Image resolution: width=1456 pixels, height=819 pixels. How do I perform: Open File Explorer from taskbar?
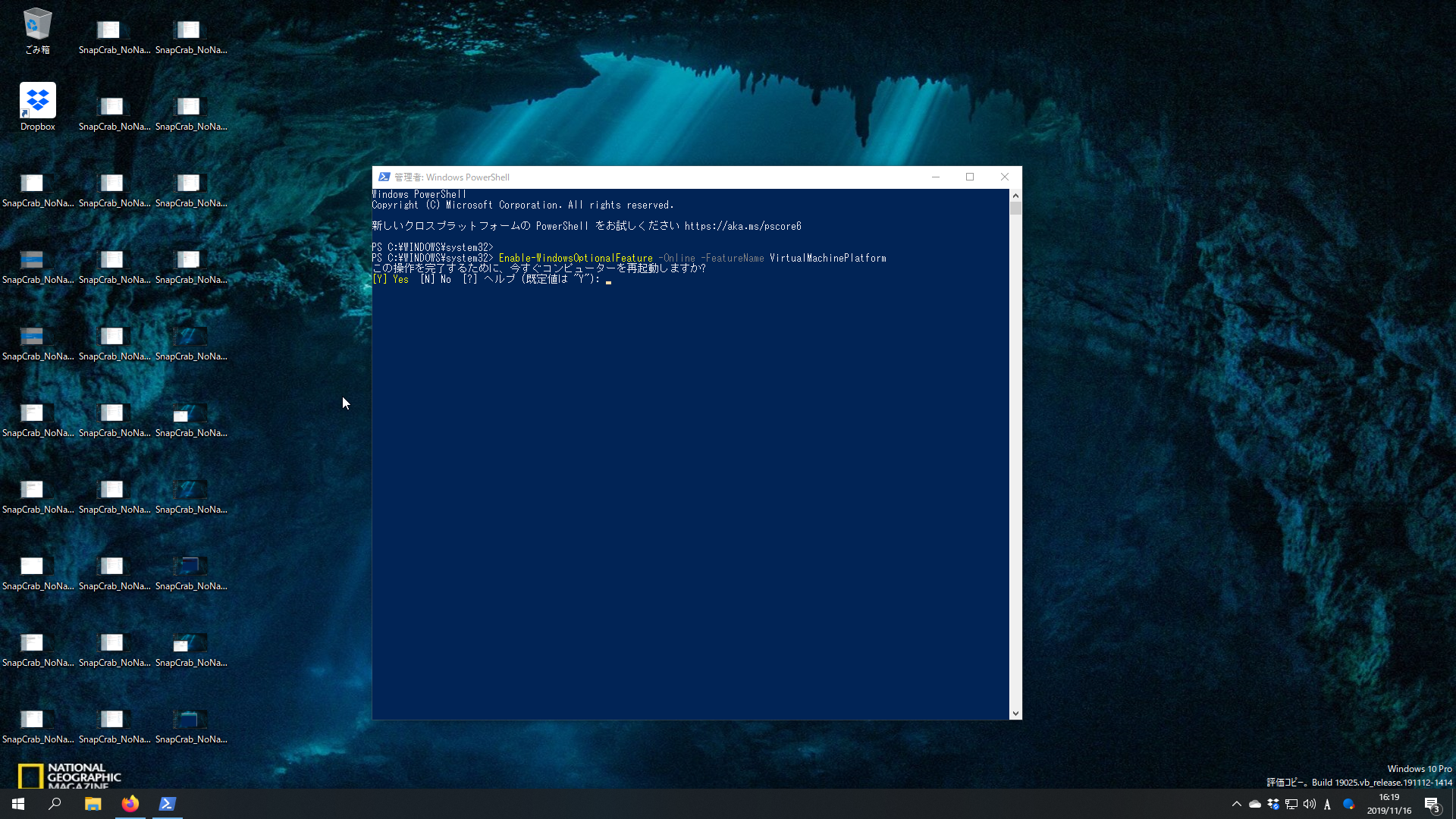[93, 804]
